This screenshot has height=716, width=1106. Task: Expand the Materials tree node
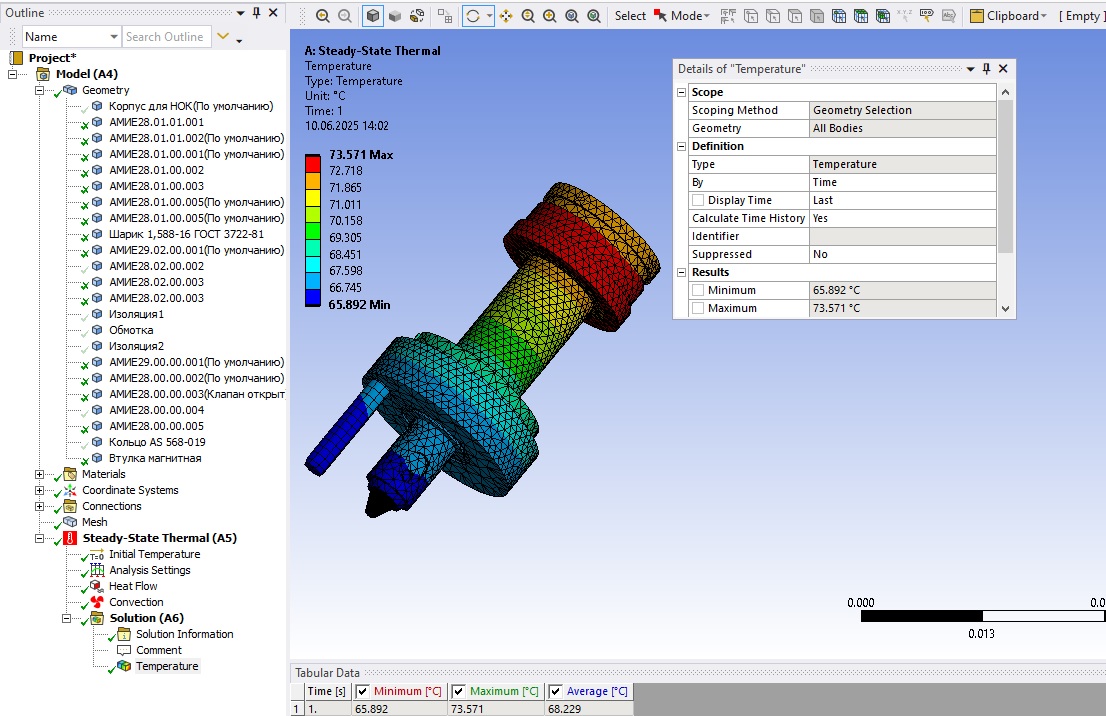40,475
